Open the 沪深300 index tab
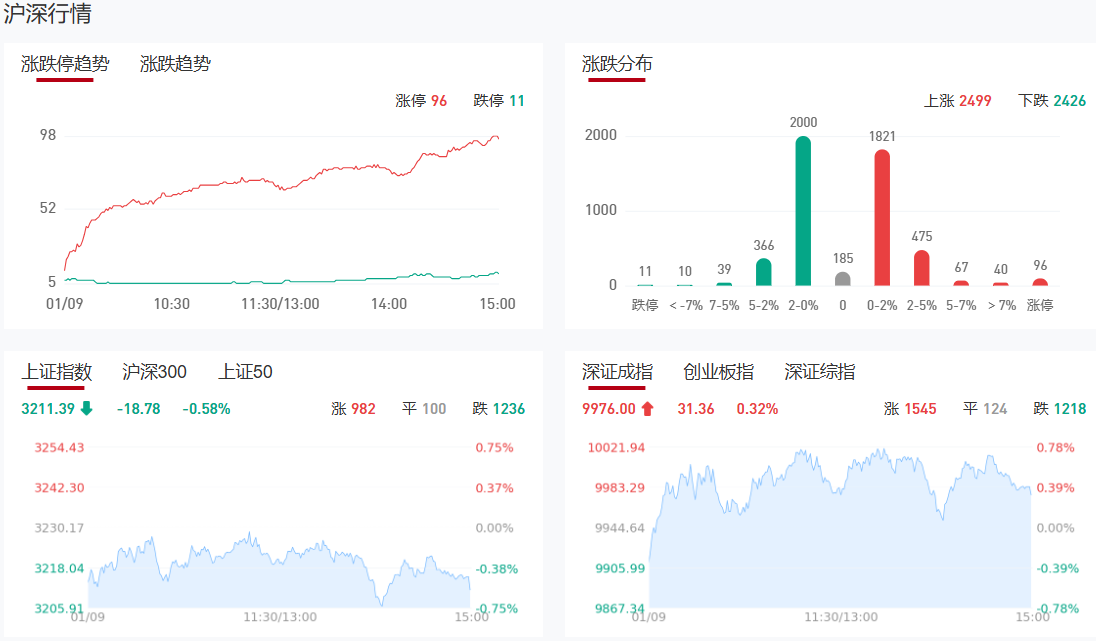The image size is (1096, 641). (154, 372)
